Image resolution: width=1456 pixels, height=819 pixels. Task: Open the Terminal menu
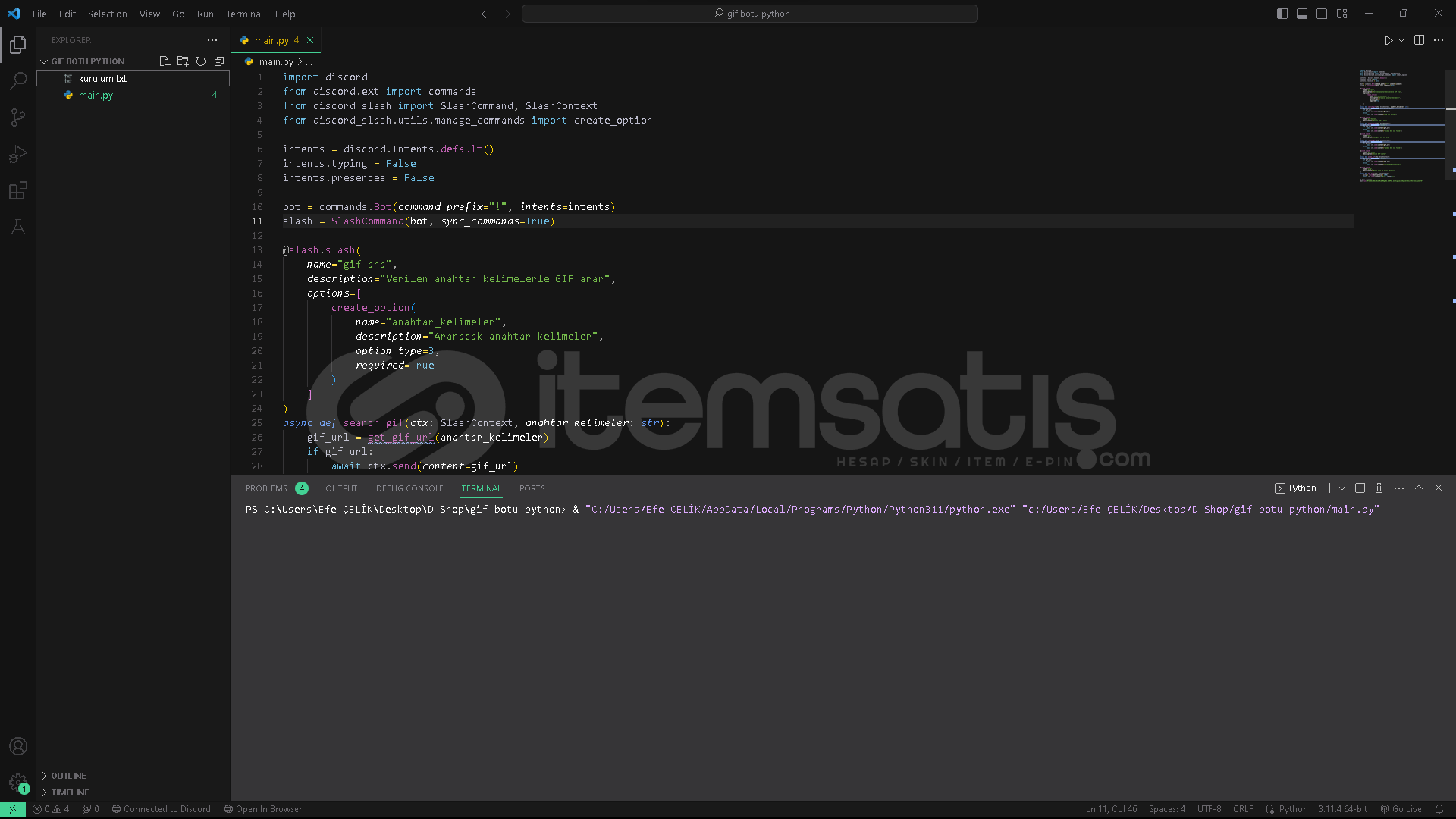click(x=243, y=14)
